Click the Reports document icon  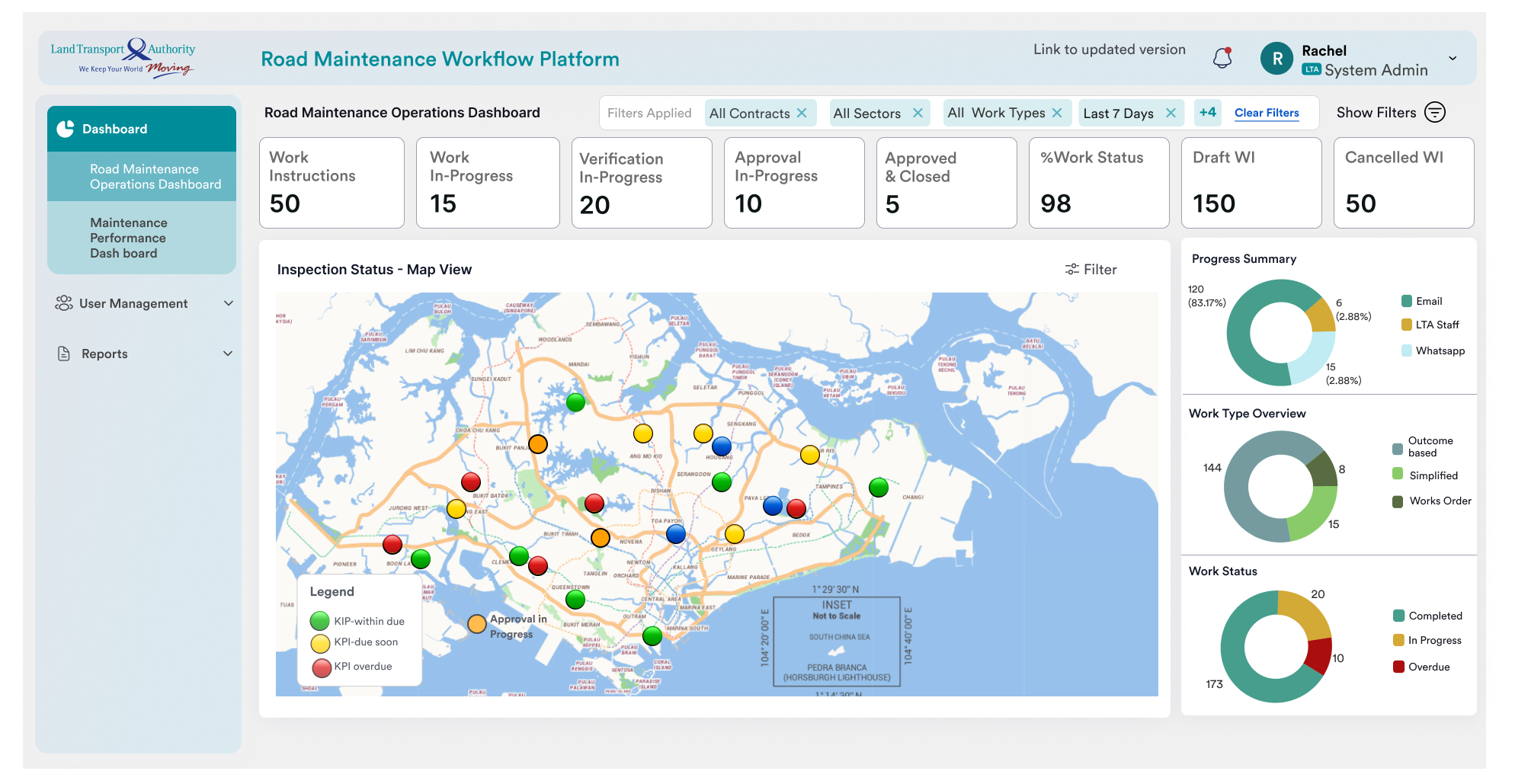pyautogui.click(x=64, y=354)
